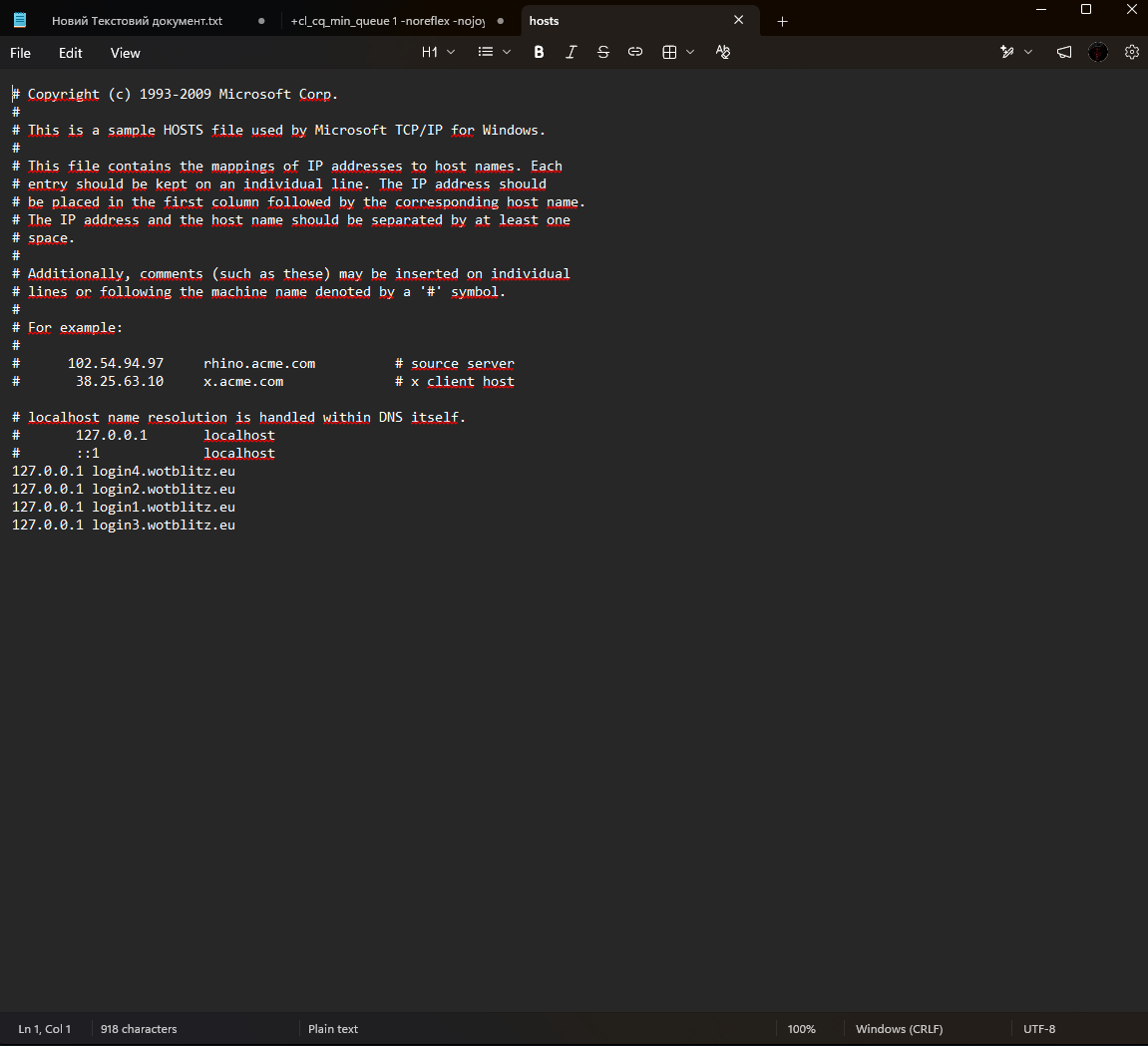Add a new tab

click(x=782, y=21)
